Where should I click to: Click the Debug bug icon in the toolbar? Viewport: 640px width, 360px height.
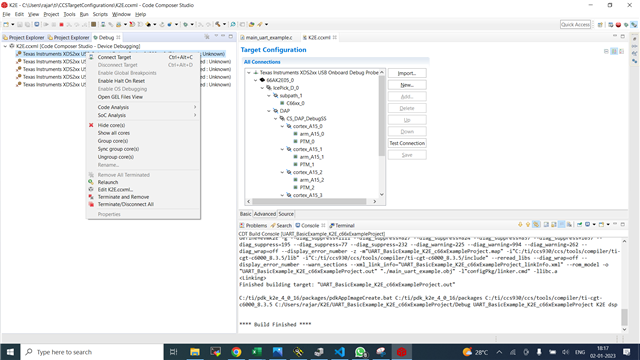pyautogui.click(x=185, y=24)
